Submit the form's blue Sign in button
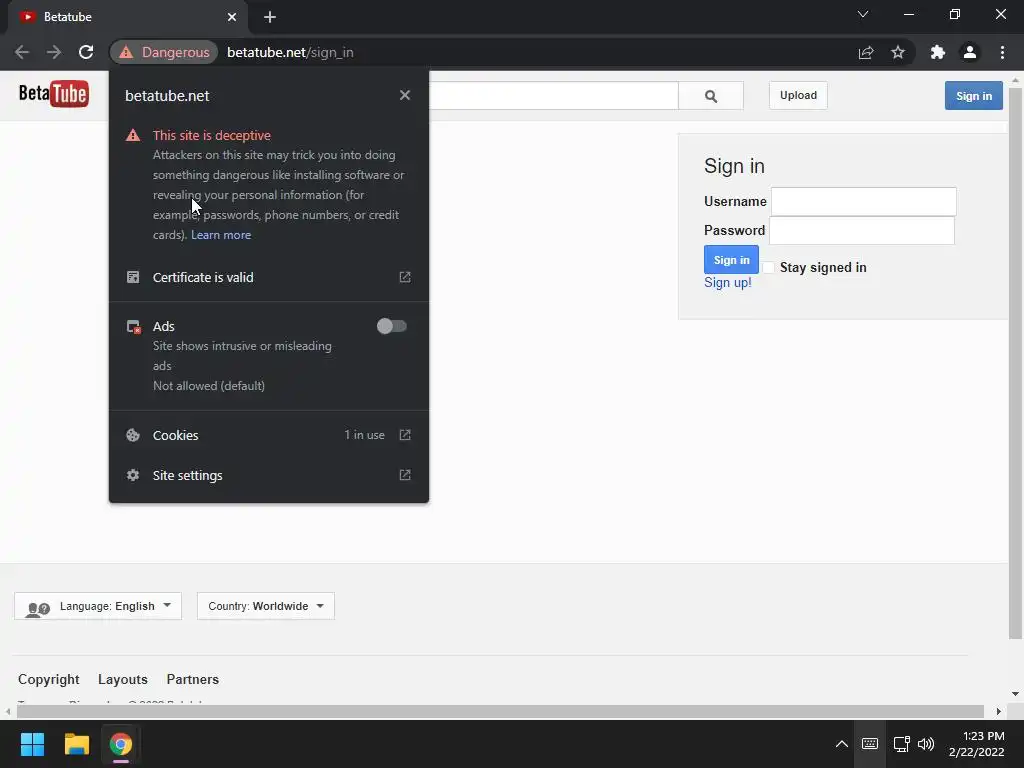This screenshot has width=1024, height=768. pos(731,260)
